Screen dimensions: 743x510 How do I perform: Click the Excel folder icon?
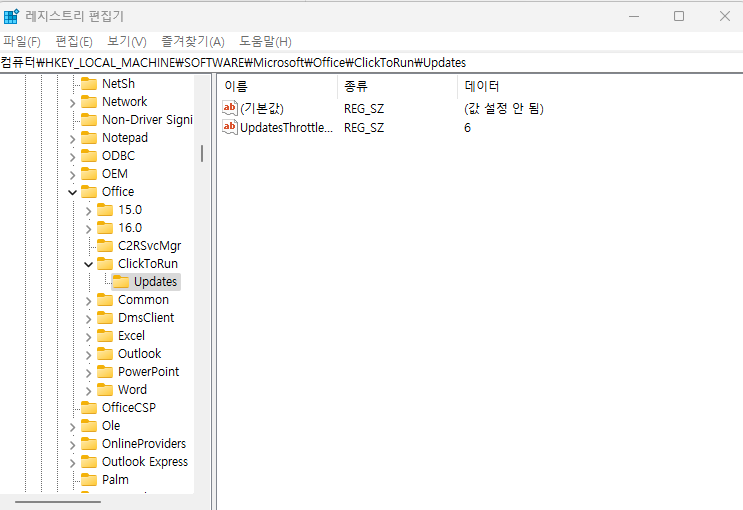tap(105, 336)
